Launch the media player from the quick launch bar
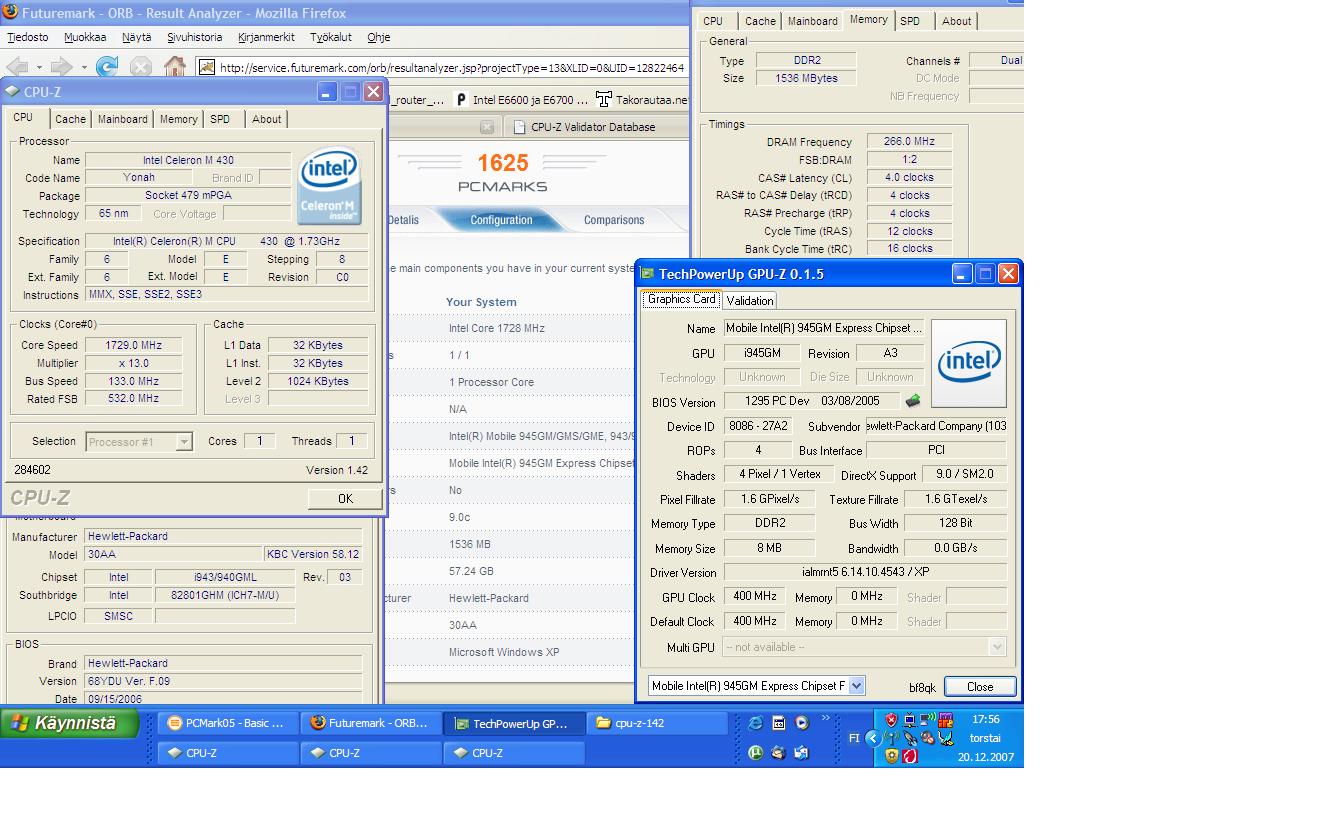Screen dimensions: 1344x840 point(801,723)
